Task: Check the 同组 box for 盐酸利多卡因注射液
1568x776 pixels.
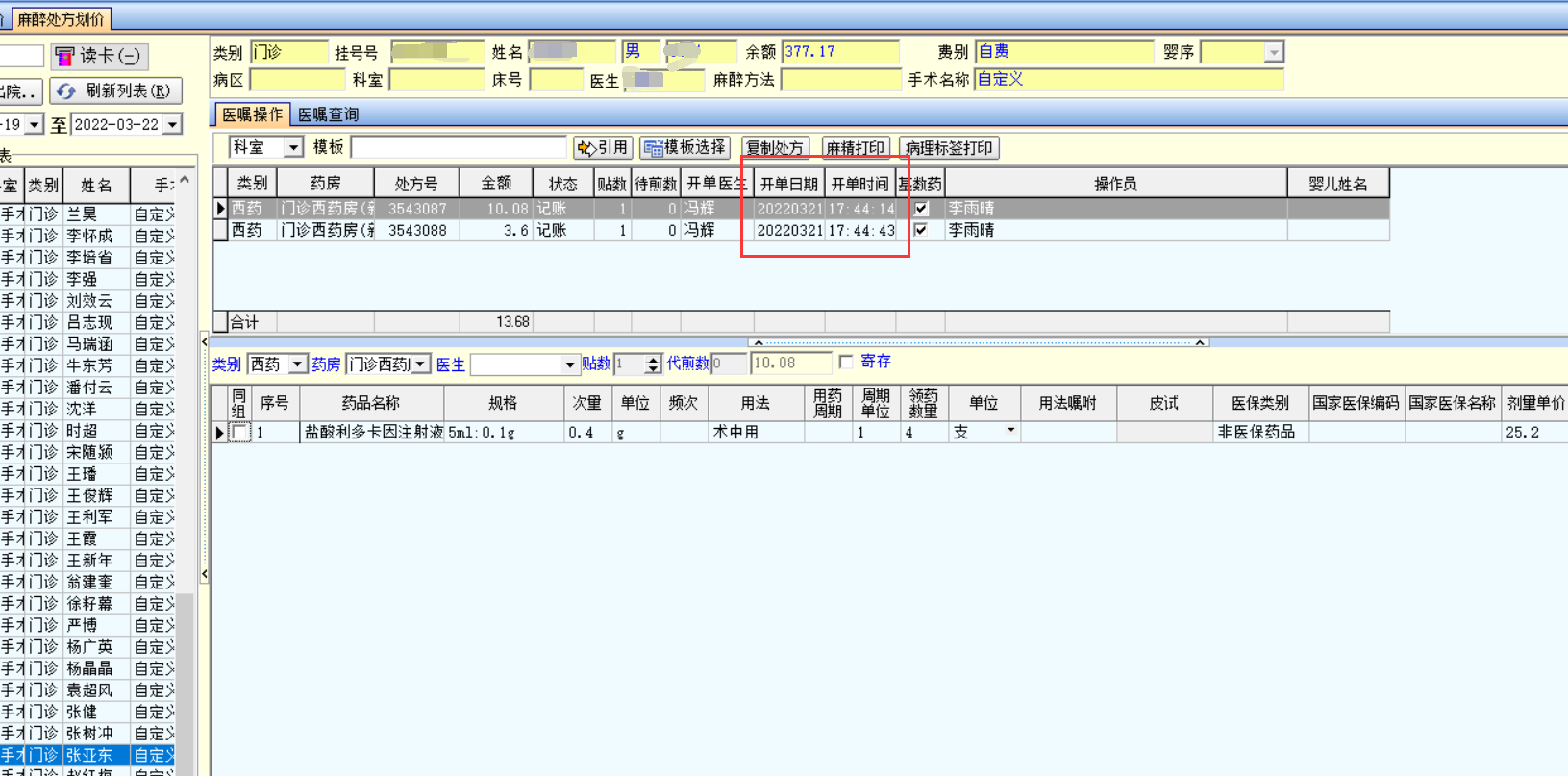Action: point(240,433)
